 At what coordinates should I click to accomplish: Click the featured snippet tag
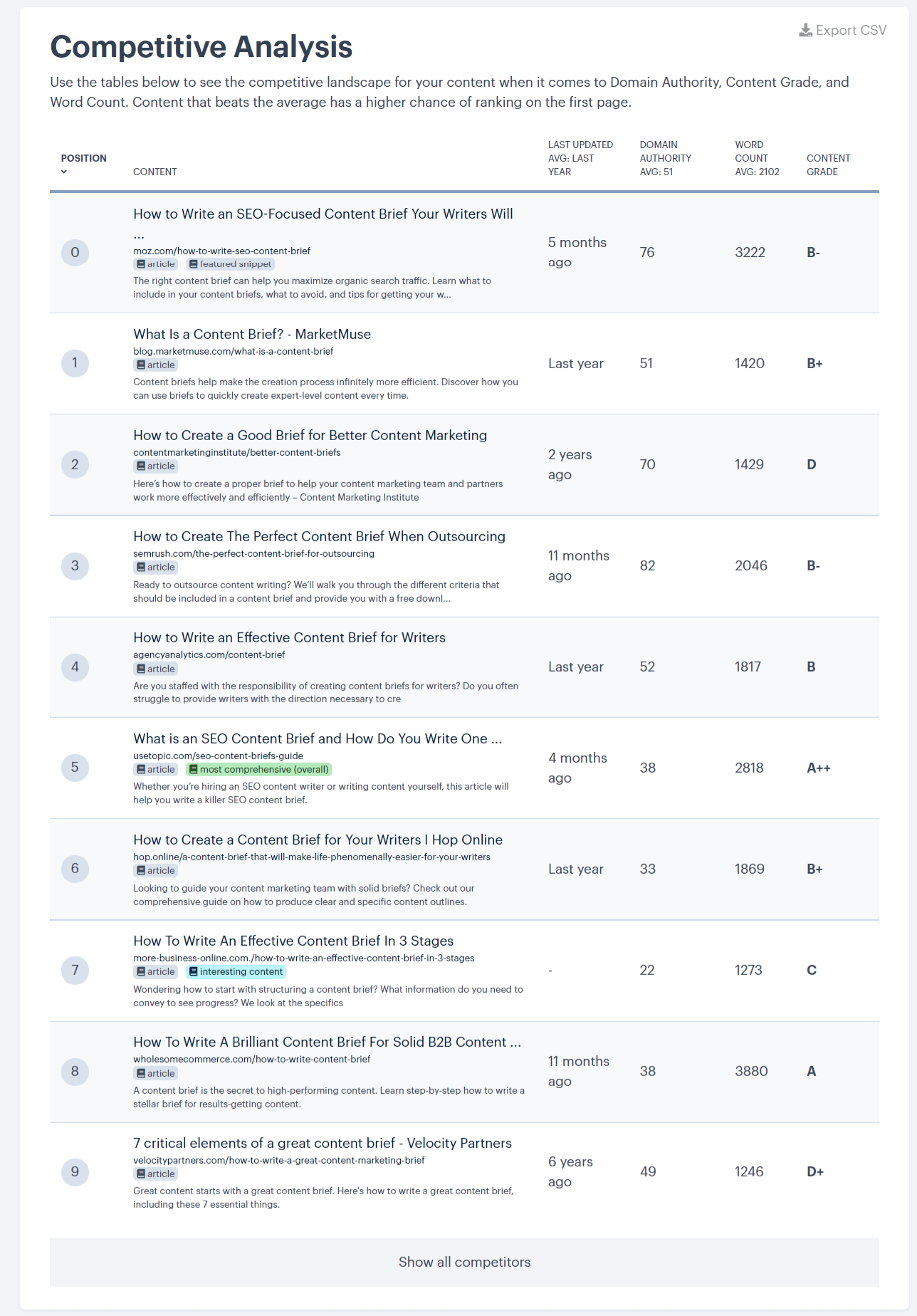tap(230, 264)
